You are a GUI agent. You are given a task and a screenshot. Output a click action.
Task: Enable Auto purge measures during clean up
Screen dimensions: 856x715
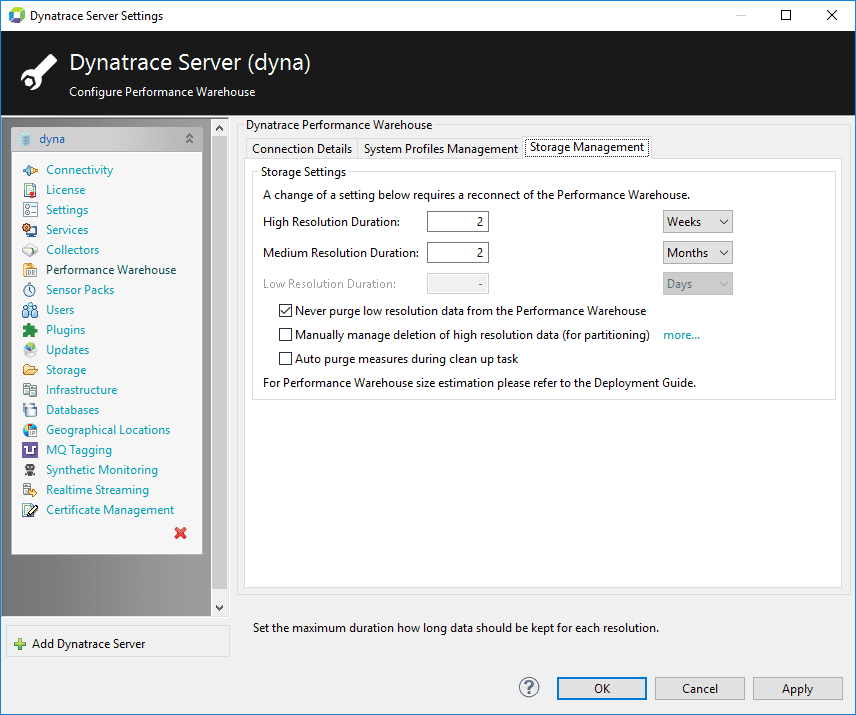point(285,359)
